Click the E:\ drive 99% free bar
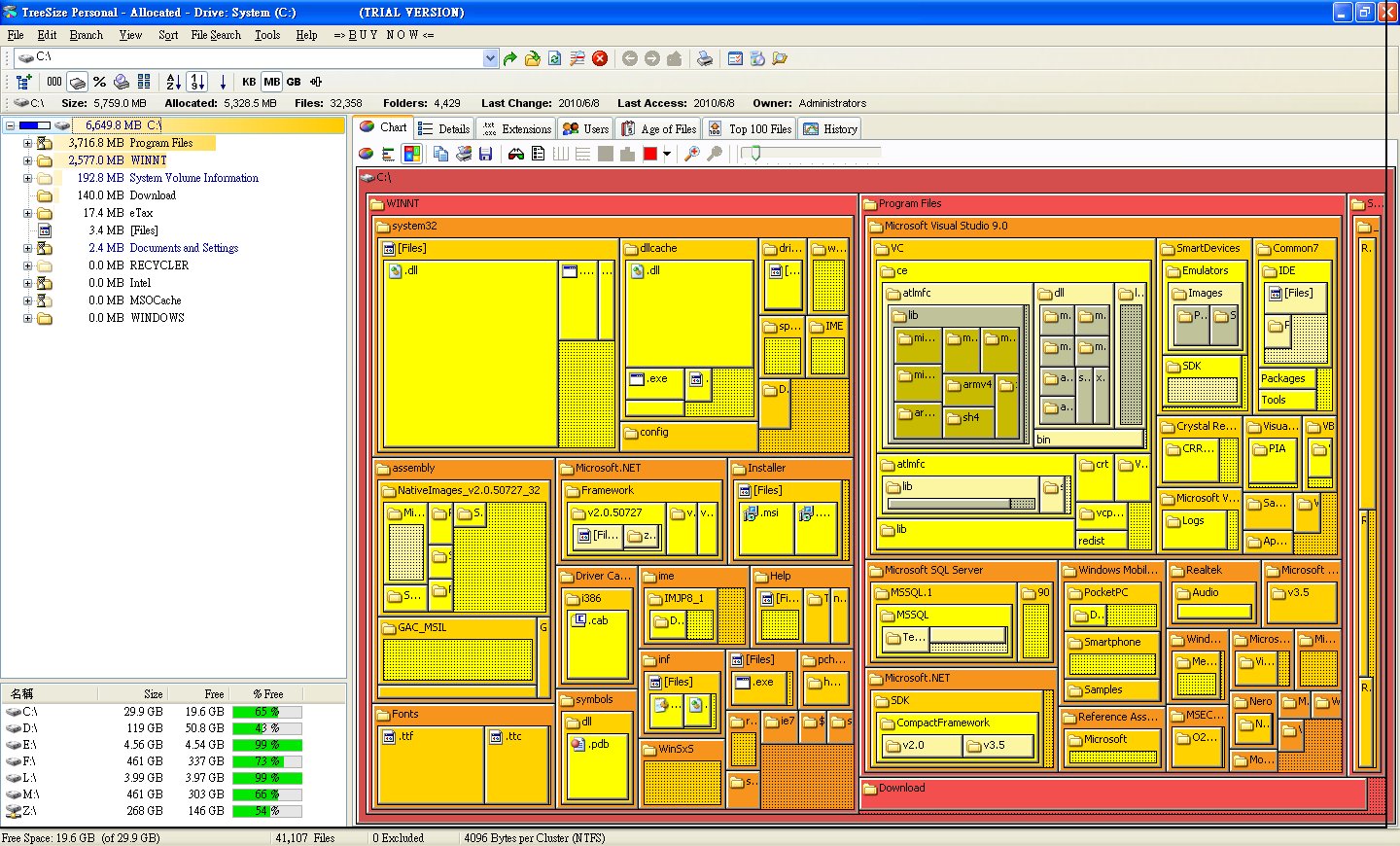This screenshot has width=1400, height=846. click(267, 745)
